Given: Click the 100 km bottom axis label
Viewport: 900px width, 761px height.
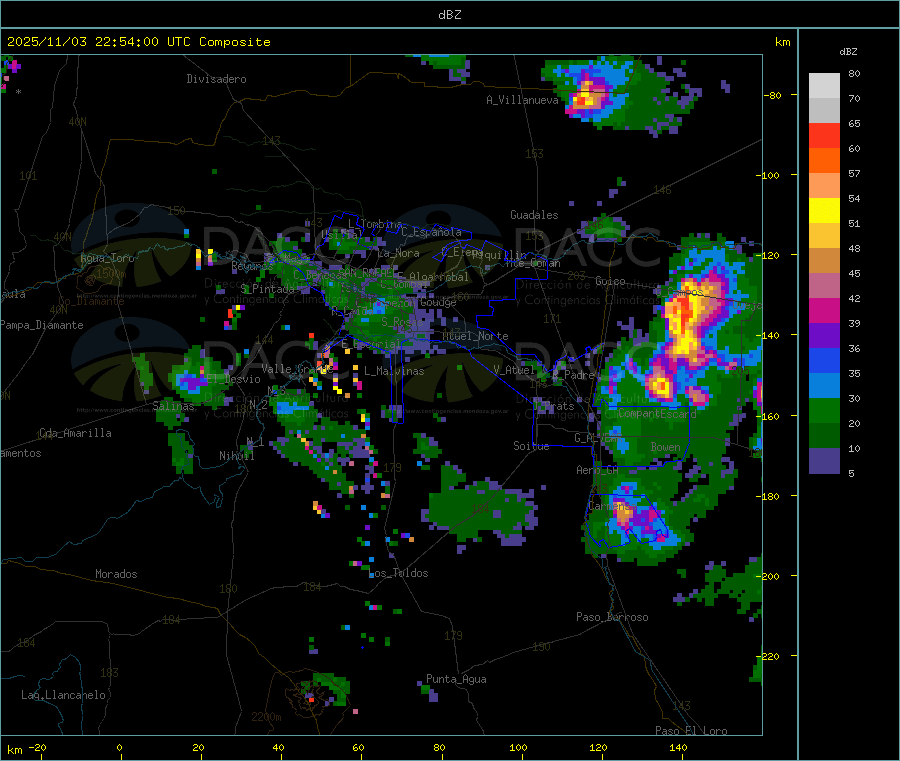Looking at the screenshot, I should pyautogui.click(x=518, y=747).
